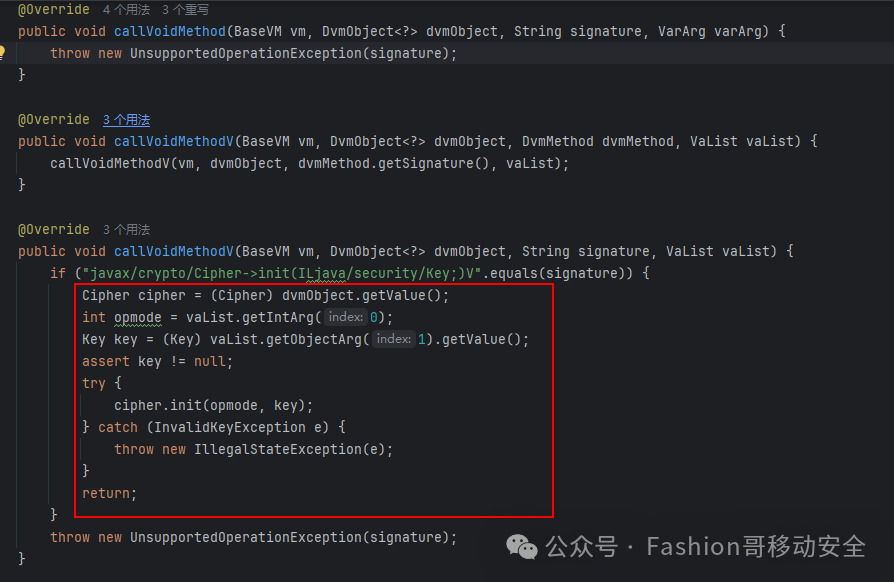This screenshot has height=582, width=894.
Task: Click the '3 个重写' overrides hint
Action: (x=185, y=10)
